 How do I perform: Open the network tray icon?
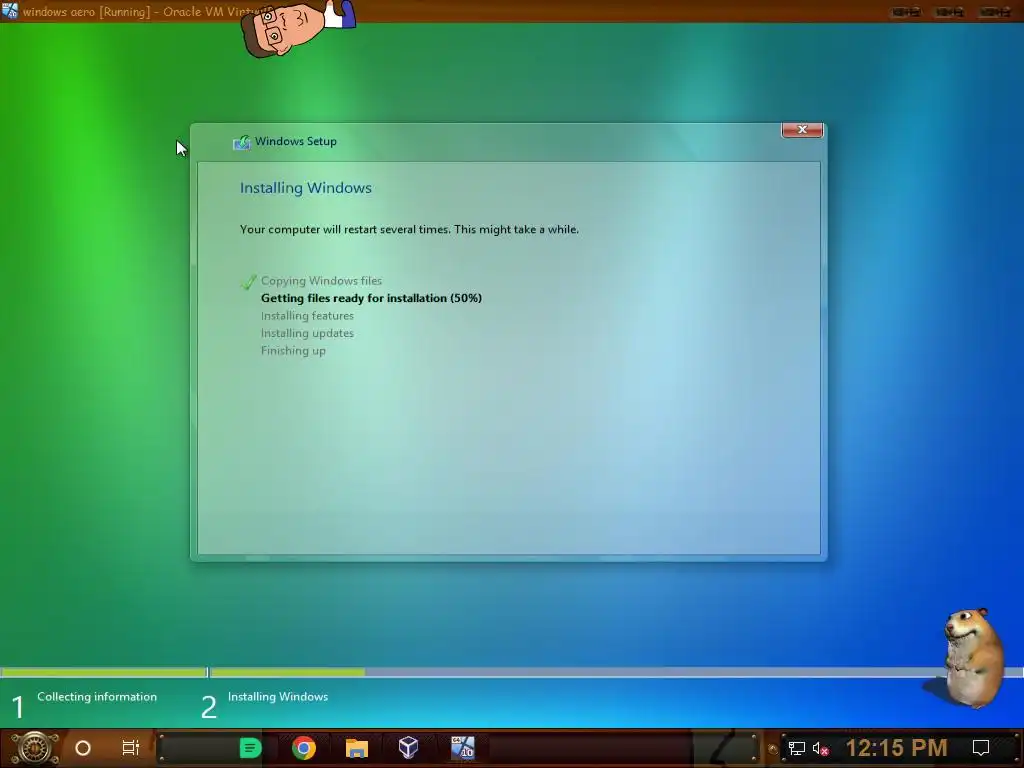click(x=796, y=748)
